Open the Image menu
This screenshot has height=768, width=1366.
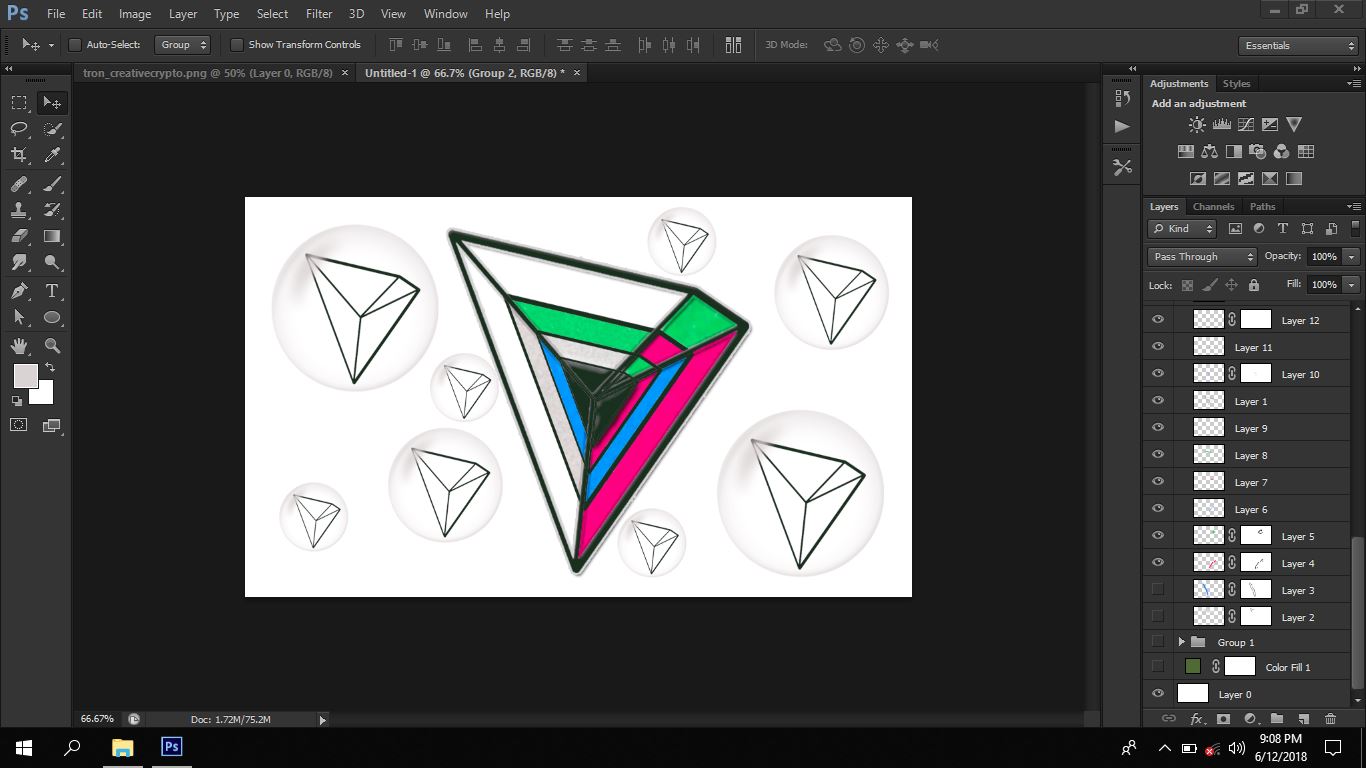[135, 14]
